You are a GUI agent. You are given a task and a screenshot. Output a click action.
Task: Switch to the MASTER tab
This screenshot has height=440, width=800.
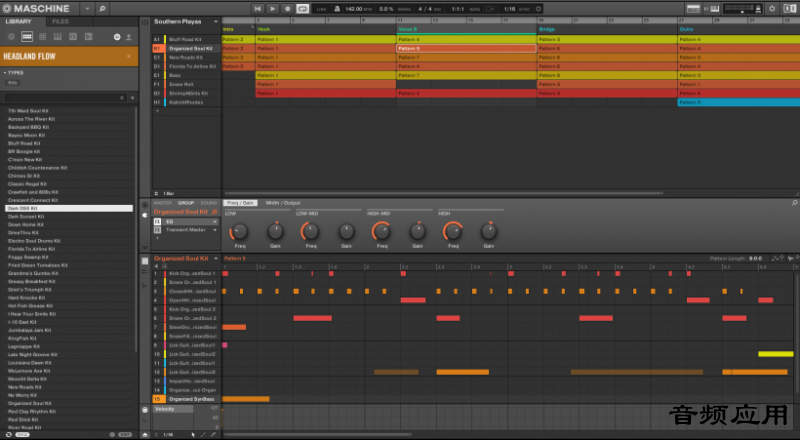click(x=163, y=203)
